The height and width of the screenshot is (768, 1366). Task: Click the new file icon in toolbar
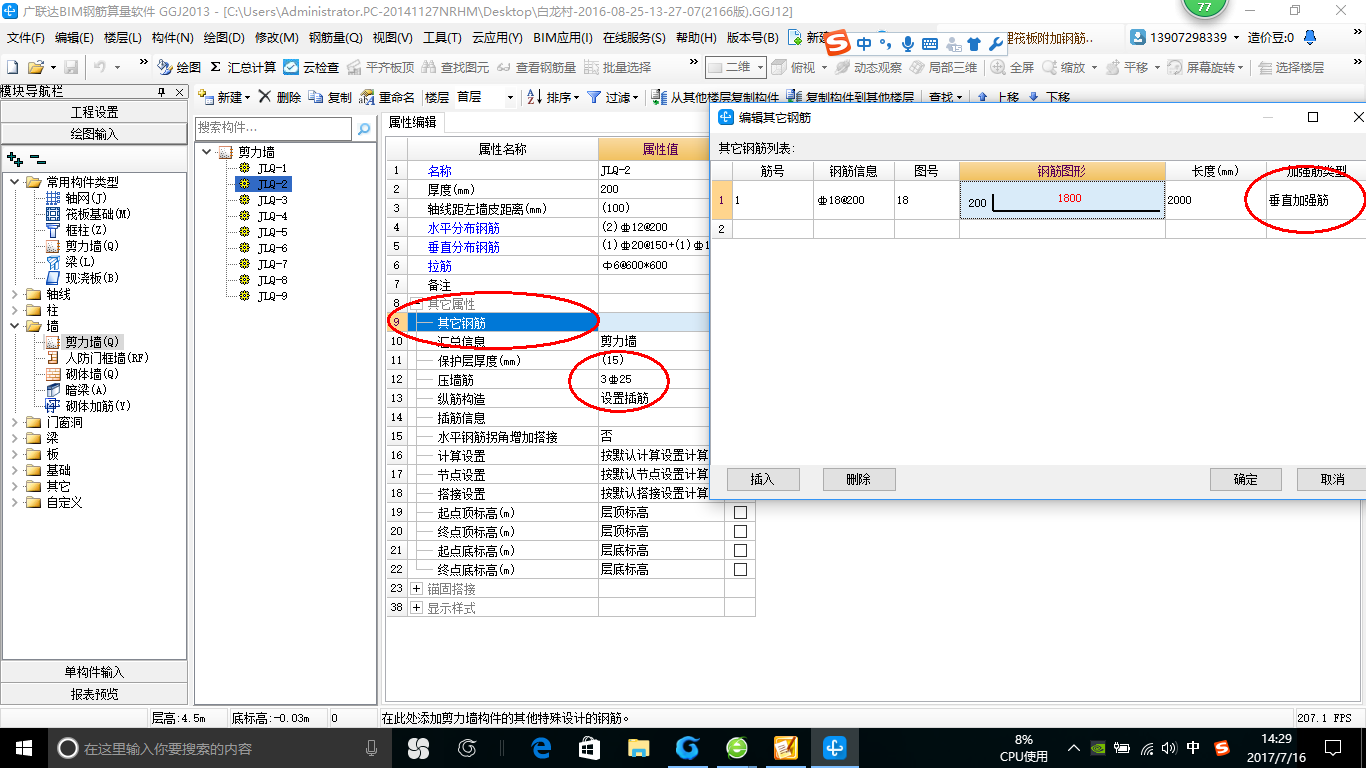tap(12, 67)
